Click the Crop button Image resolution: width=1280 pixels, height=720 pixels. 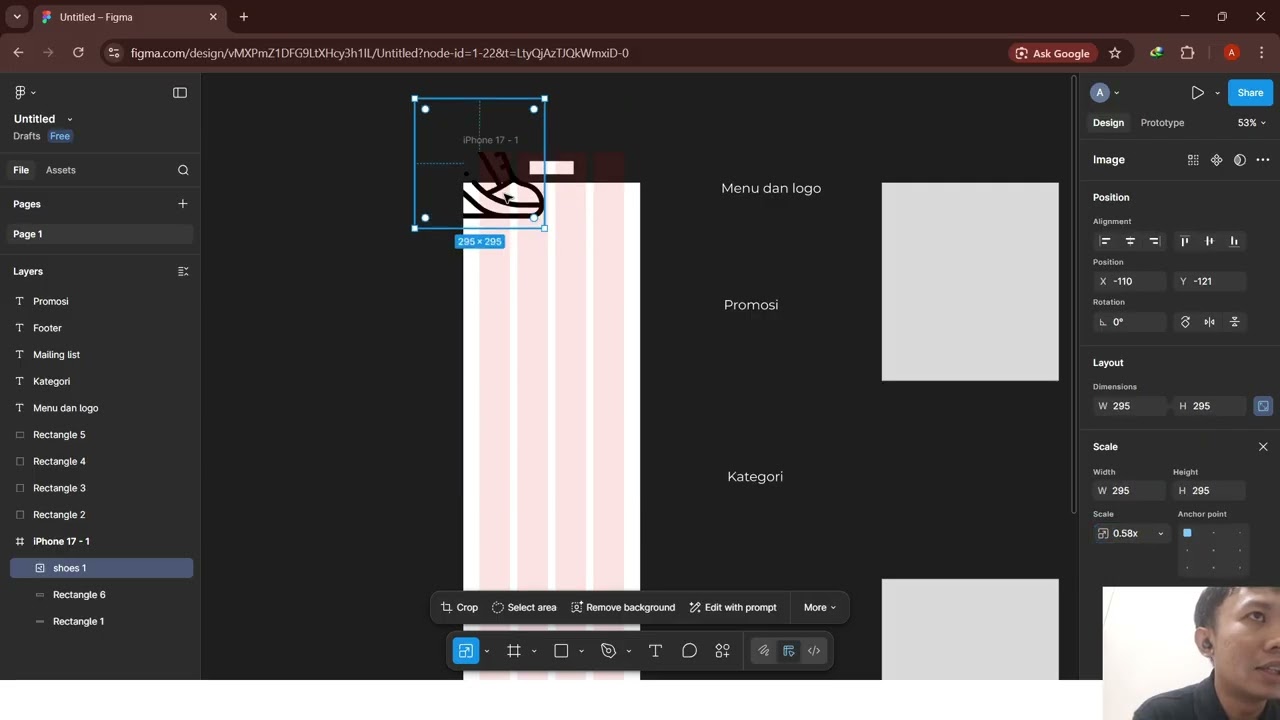[x=459, y=607]
